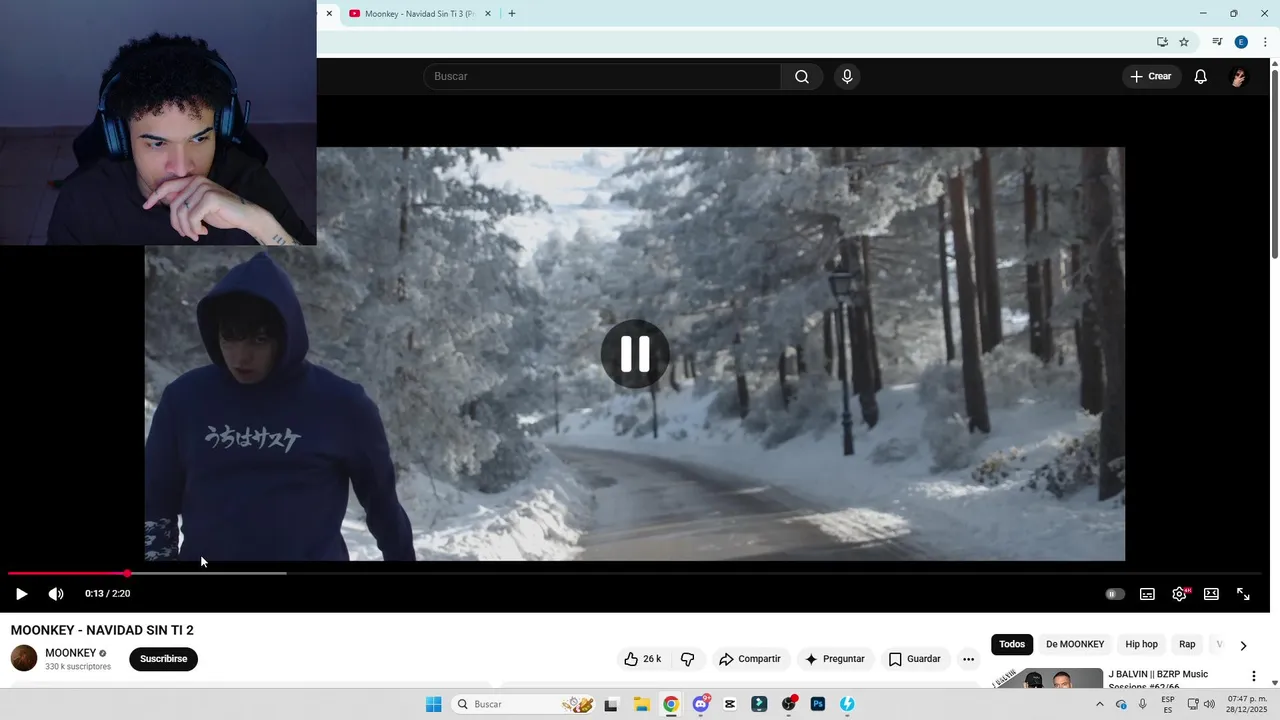The width and height of the screenshot is (1280, 720).
Task: Enter fullscreen mode
Action: (1243, 594)
